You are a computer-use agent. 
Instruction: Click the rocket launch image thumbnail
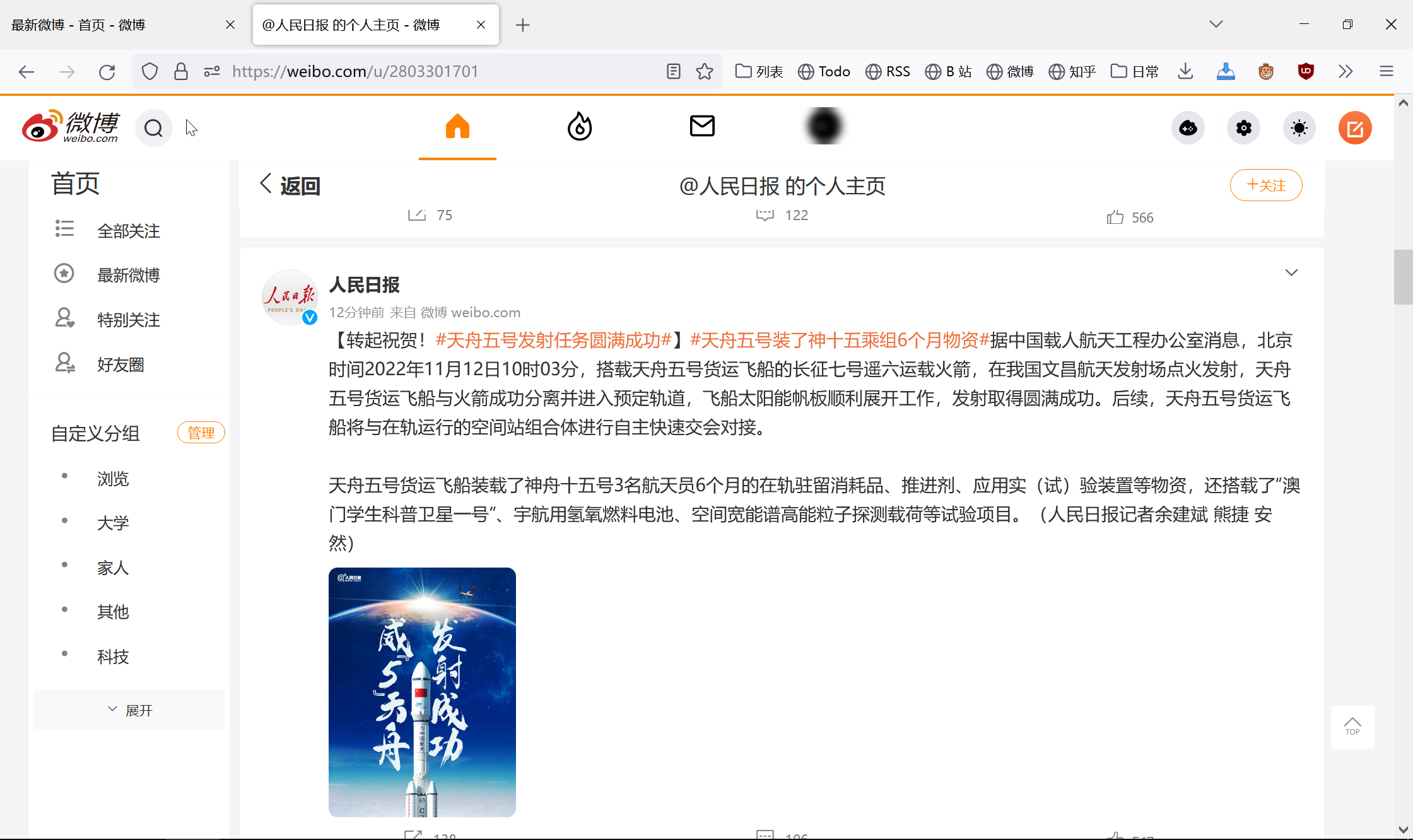click(421, 692)
